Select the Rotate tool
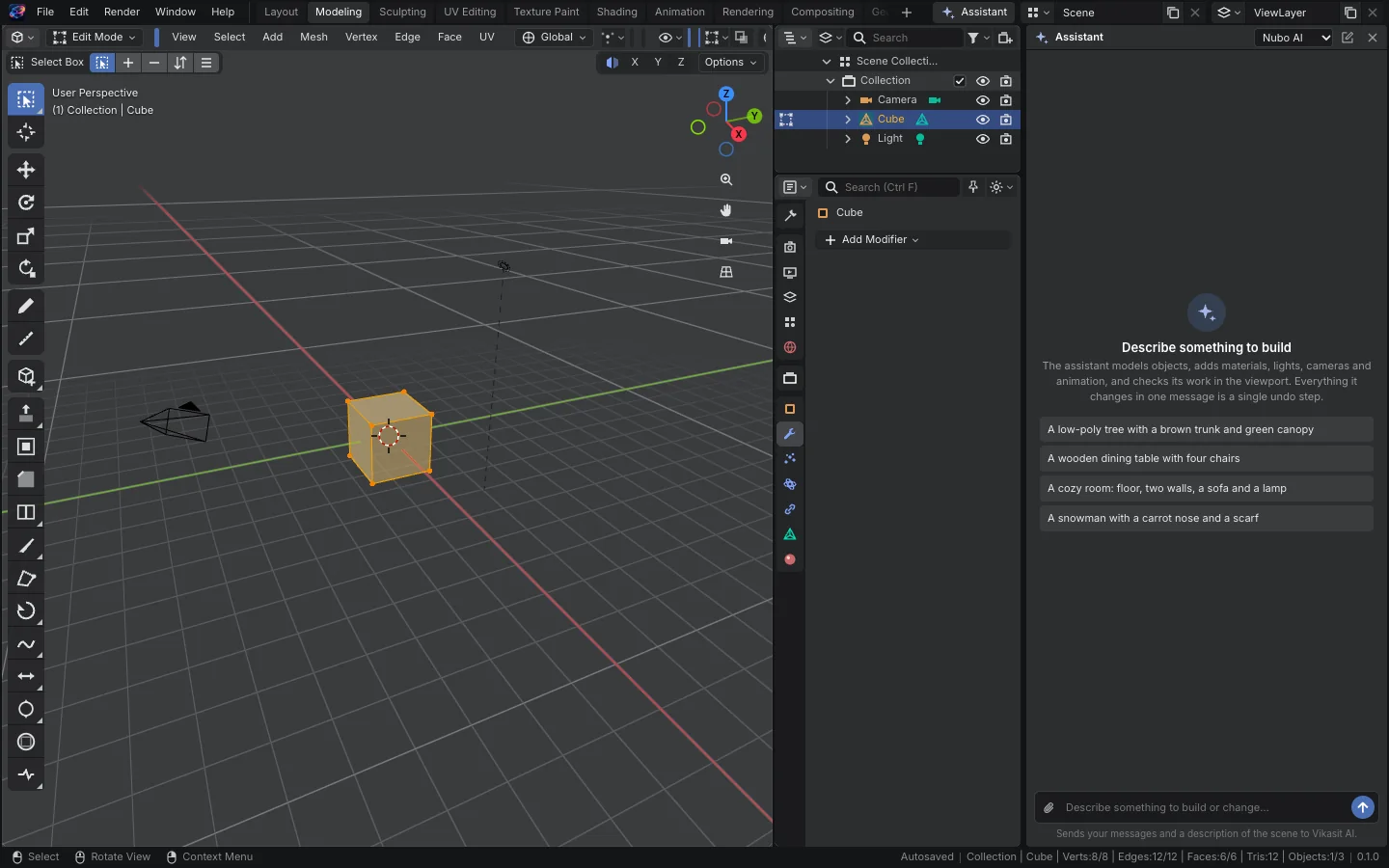 click(x=26, y=203)
